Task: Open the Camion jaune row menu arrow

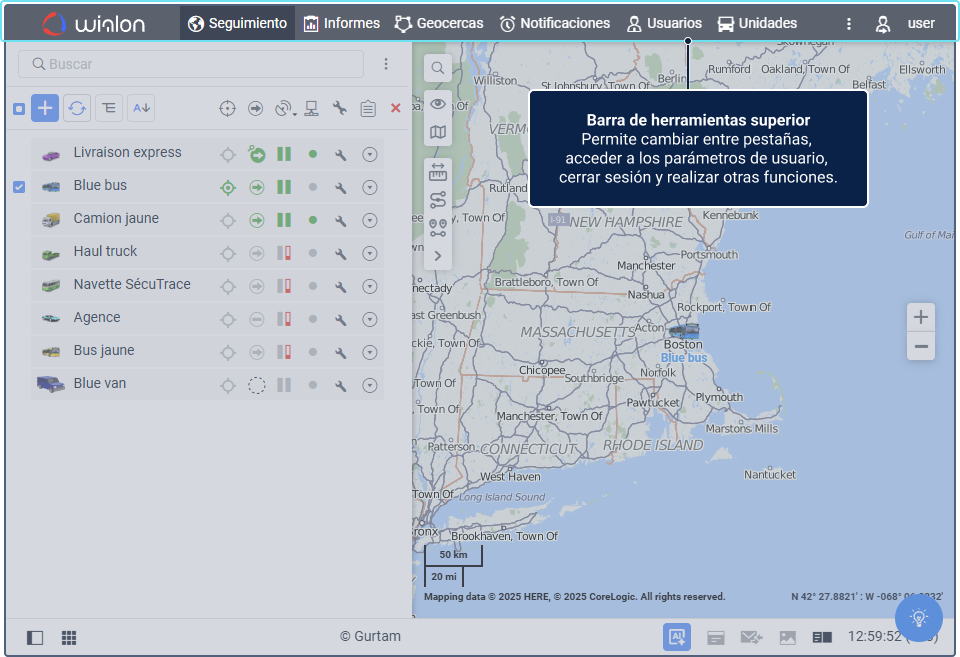Action: [369, 221]
